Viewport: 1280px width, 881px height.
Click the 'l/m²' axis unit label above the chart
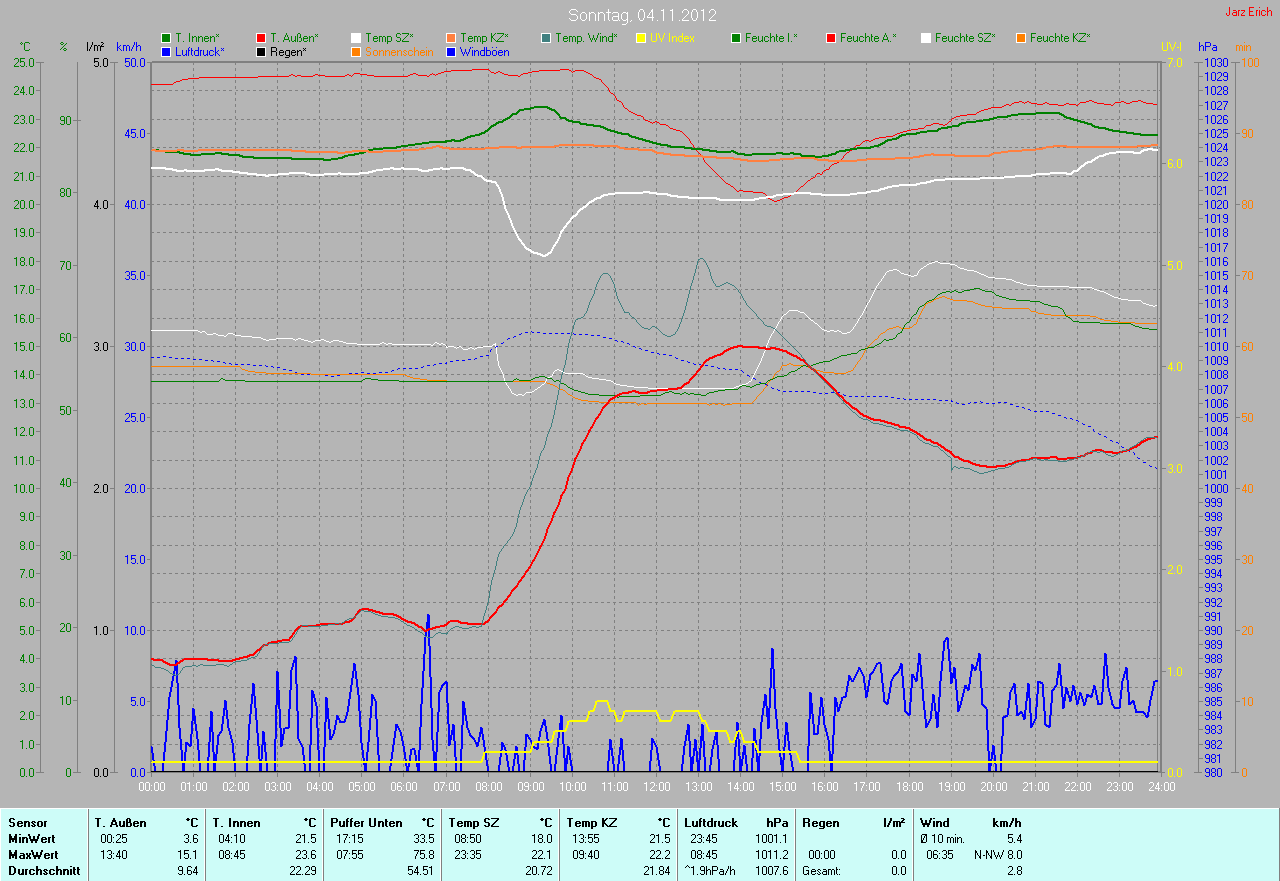click(x=95, y=47)
